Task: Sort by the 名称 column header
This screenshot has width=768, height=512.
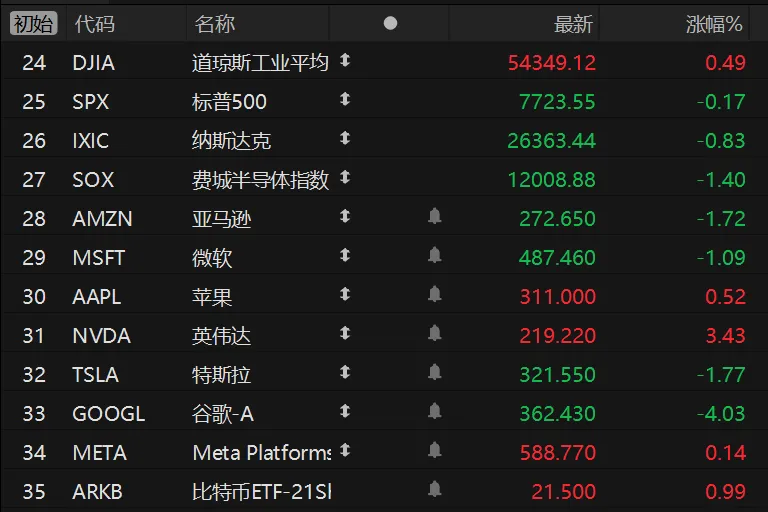Action: pos(215,24)
